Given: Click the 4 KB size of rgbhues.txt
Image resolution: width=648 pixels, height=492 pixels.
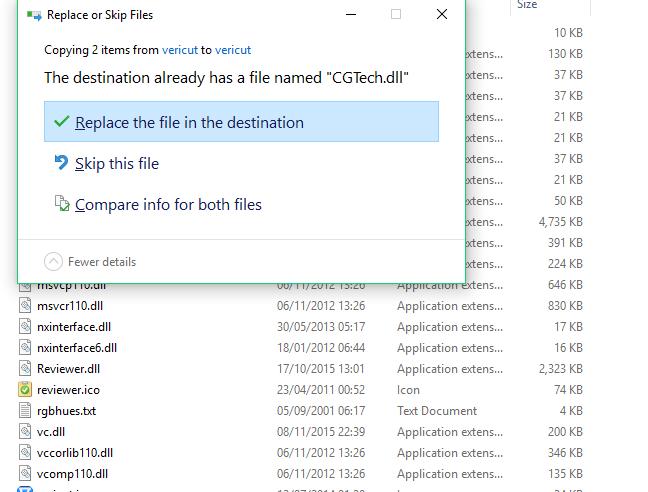Looking at the screenshot, I should (x=571, y=411).
